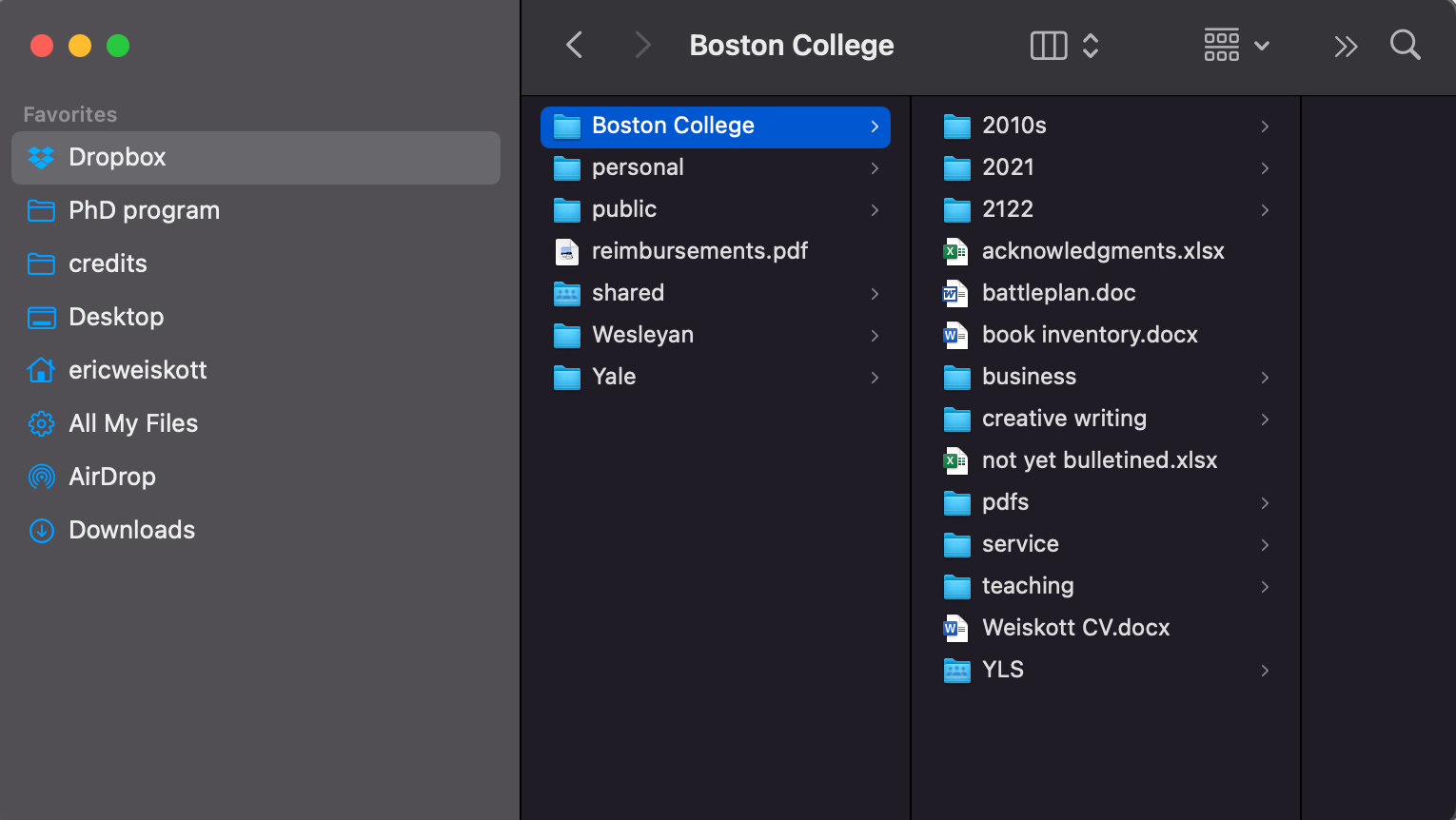Click the search magnifier icon
Image resolution: width=1456 pixels, height=820 pixels.
pyautogui.click(x=1406, y=45)
